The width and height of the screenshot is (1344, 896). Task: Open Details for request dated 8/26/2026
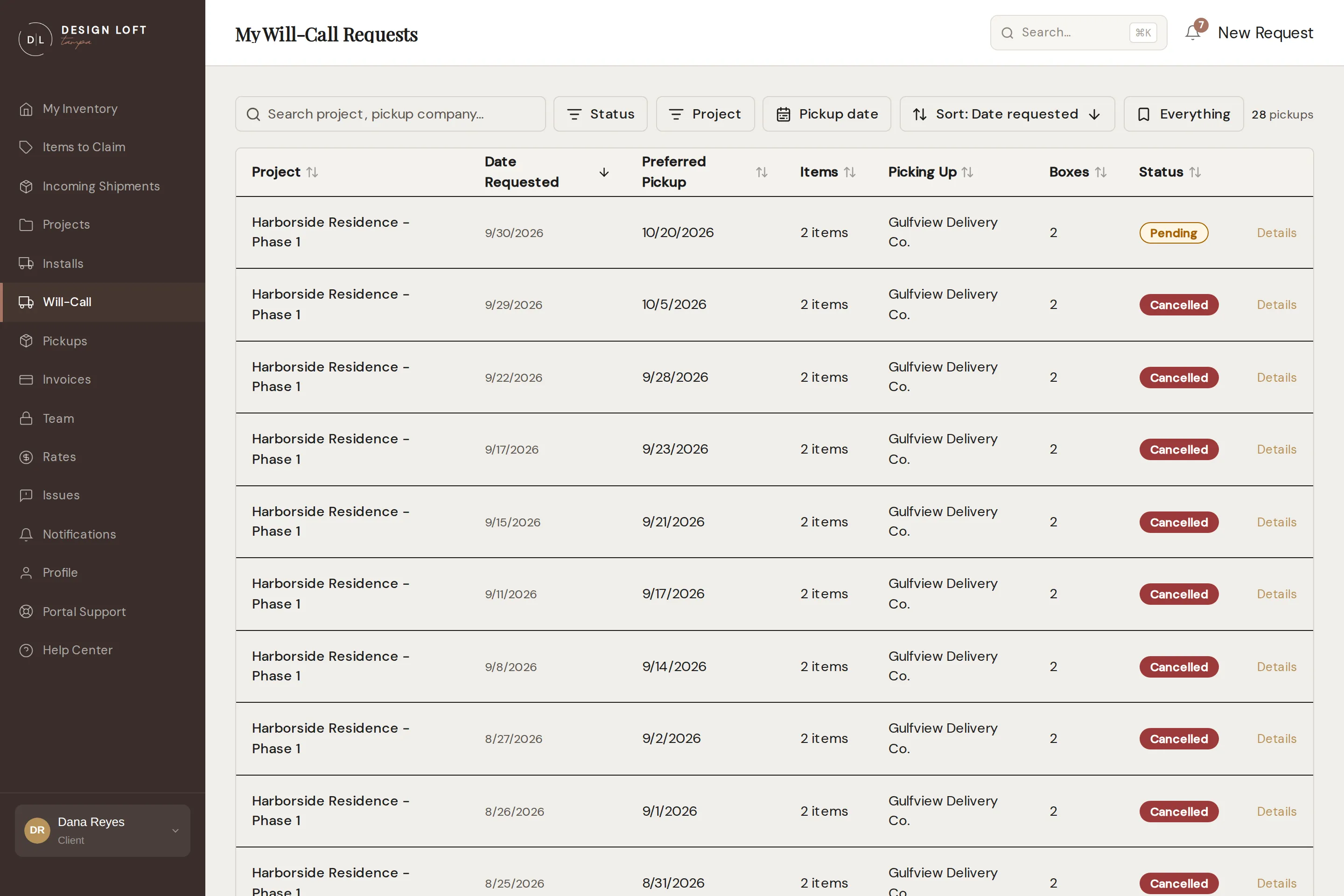[1276, 811]
